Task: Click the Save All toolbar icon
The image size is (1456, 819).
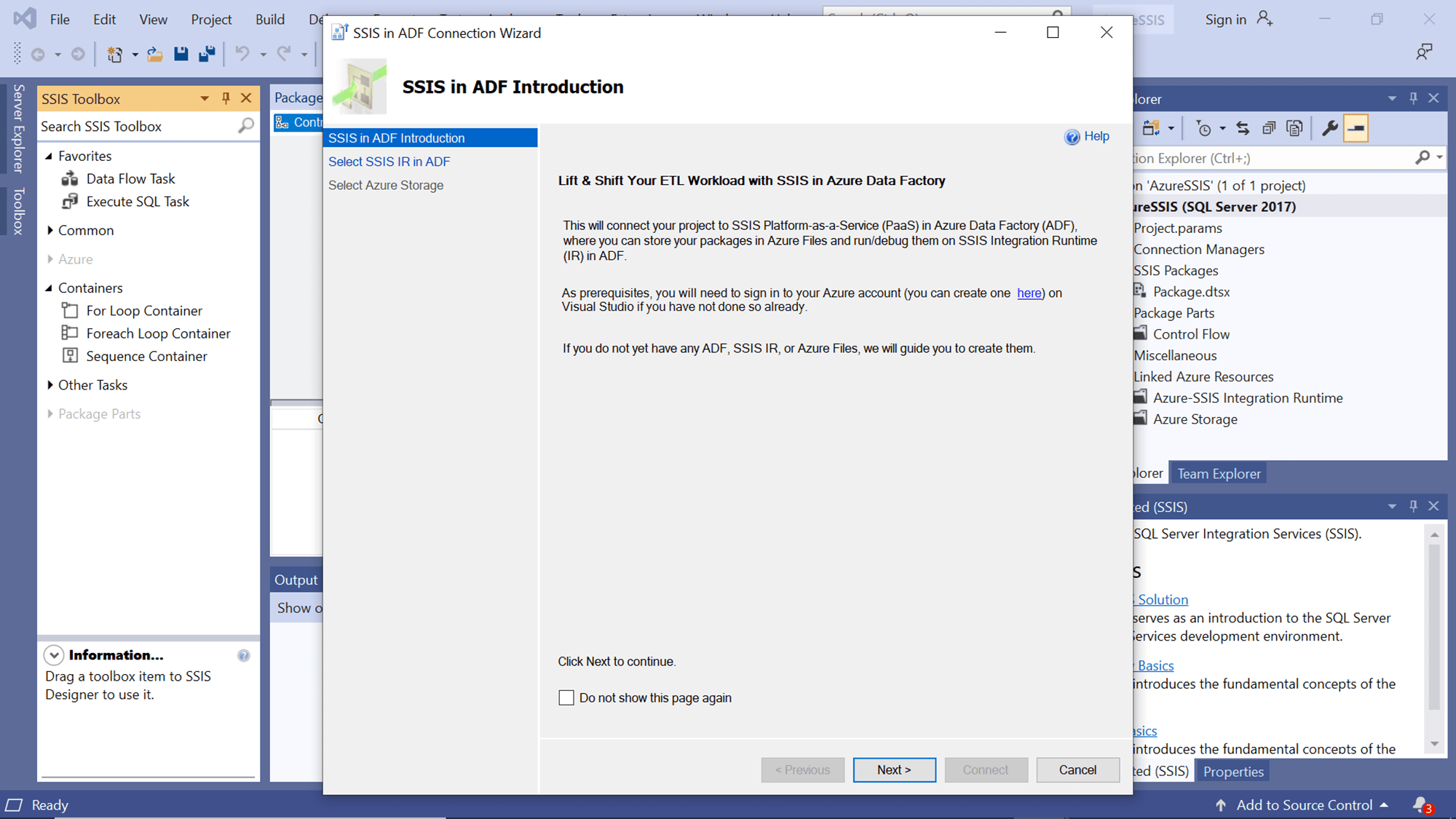Action: point(207,53)
